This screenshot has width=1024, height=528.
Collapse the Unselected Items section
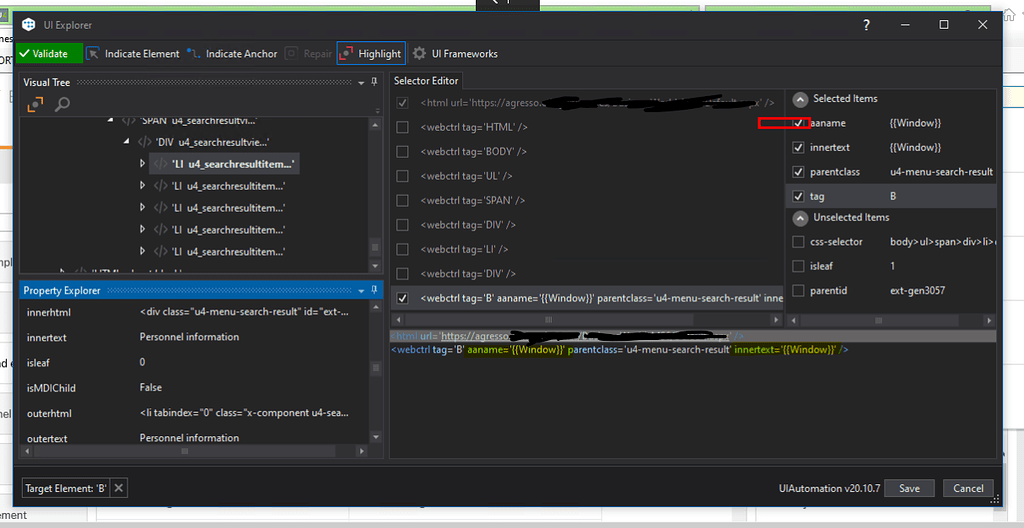799,218
